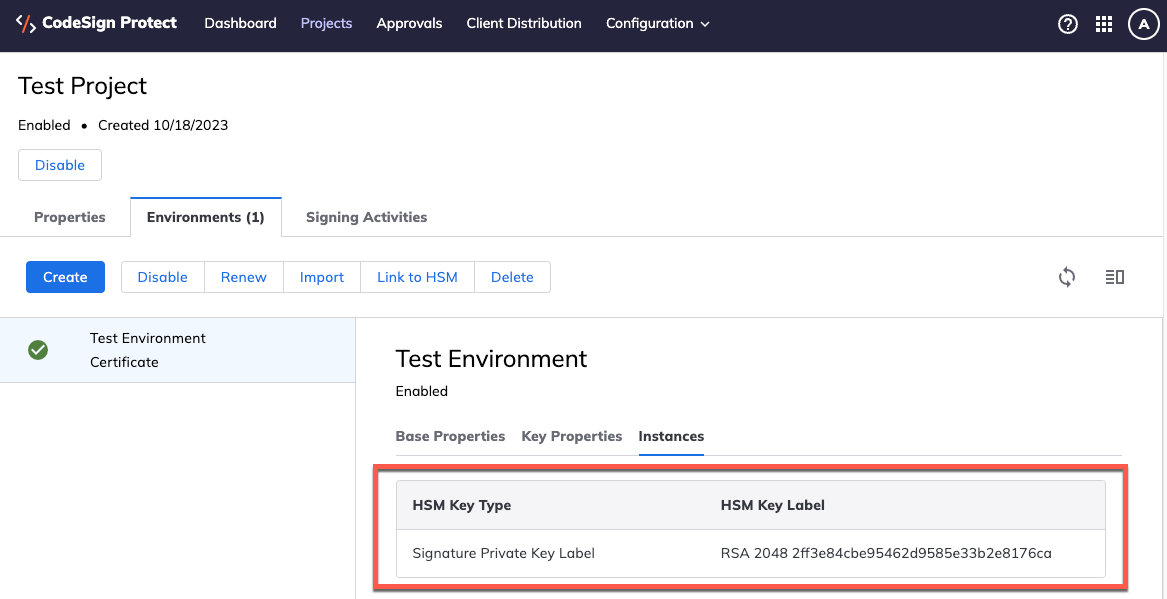Switch to the Properties tab
The image size is (1167, 599).
point(70,217)
